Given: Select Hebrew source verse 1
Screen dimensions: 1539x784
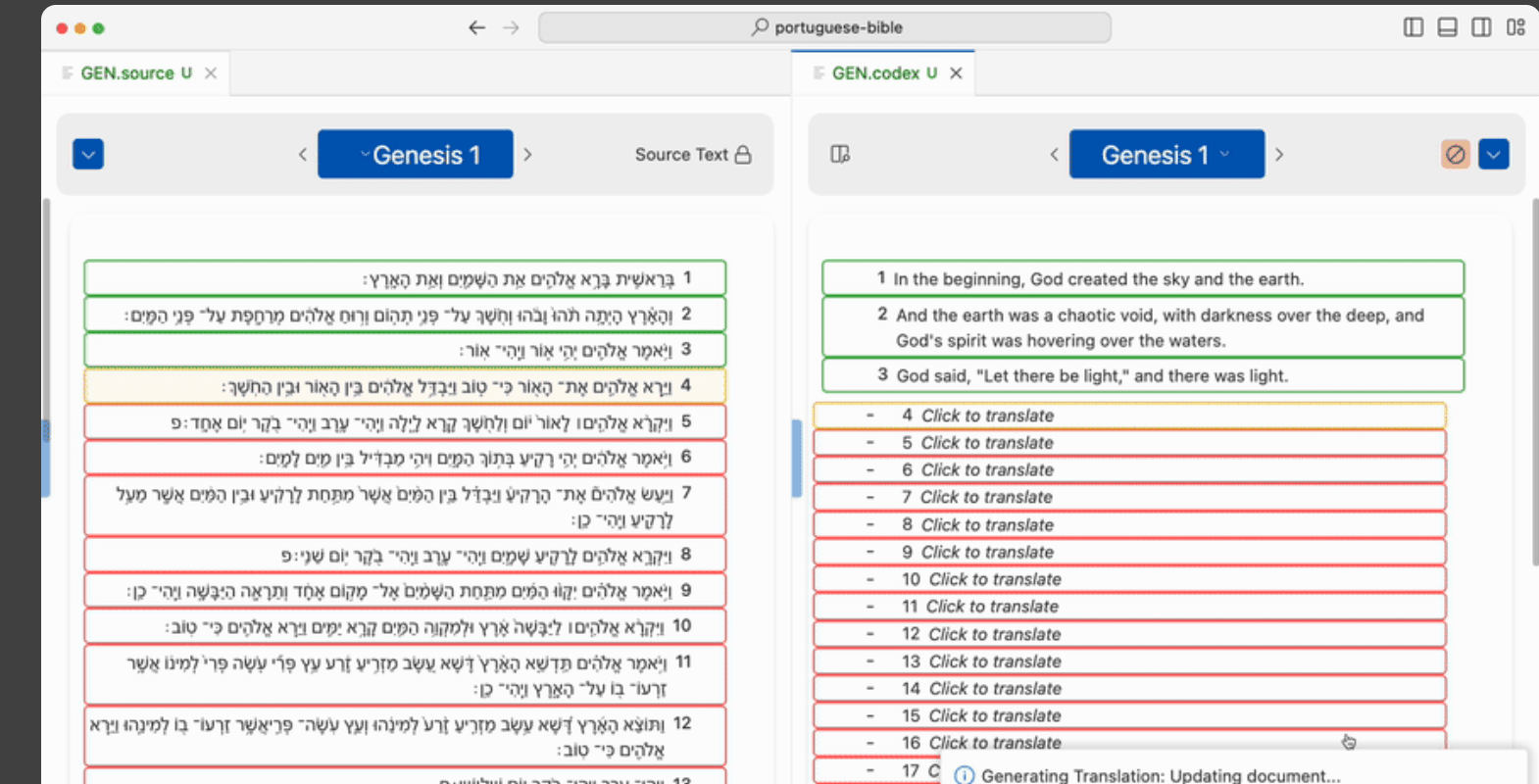Looking at the screenshot, I should (x=405, y=278).
